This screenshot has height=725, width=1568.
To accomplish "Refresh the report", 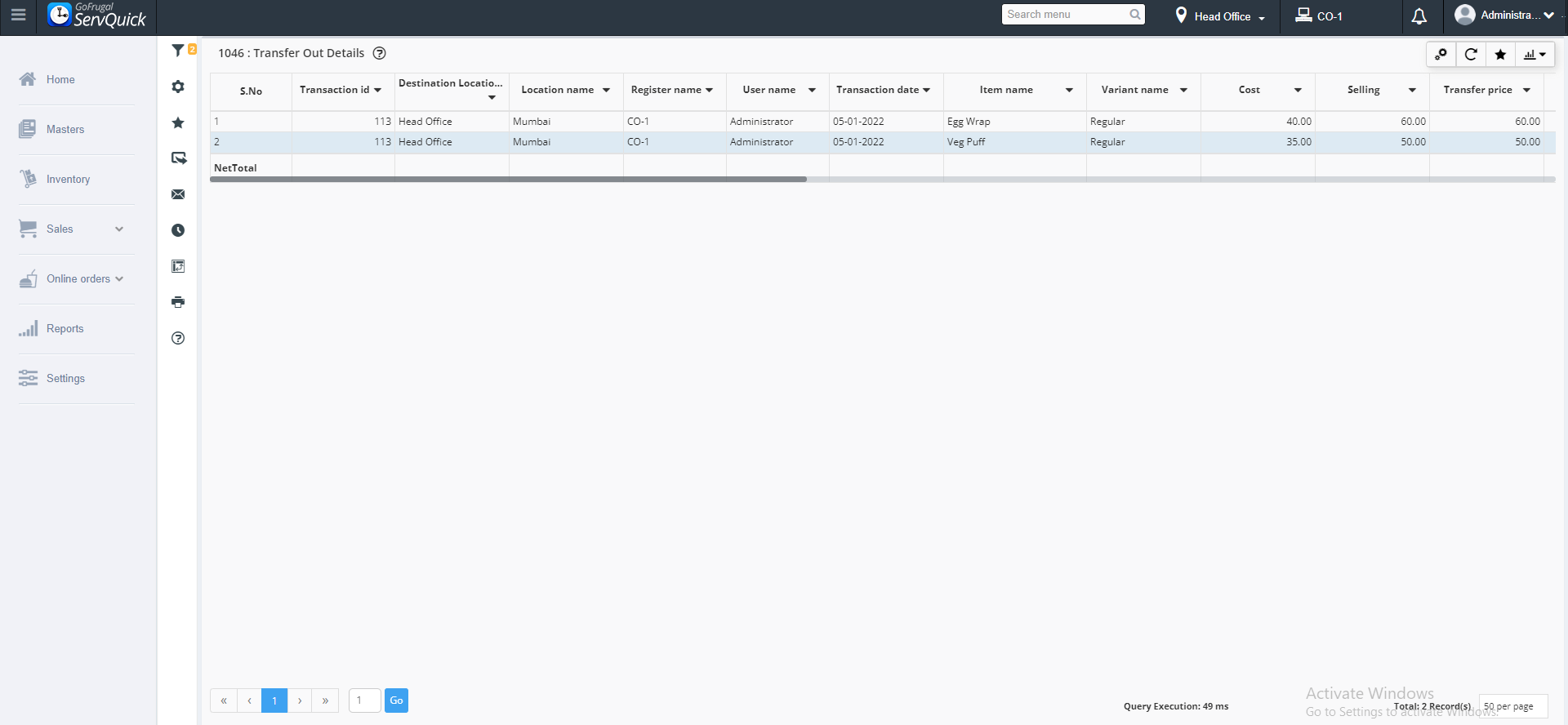I will point(1471,55).
